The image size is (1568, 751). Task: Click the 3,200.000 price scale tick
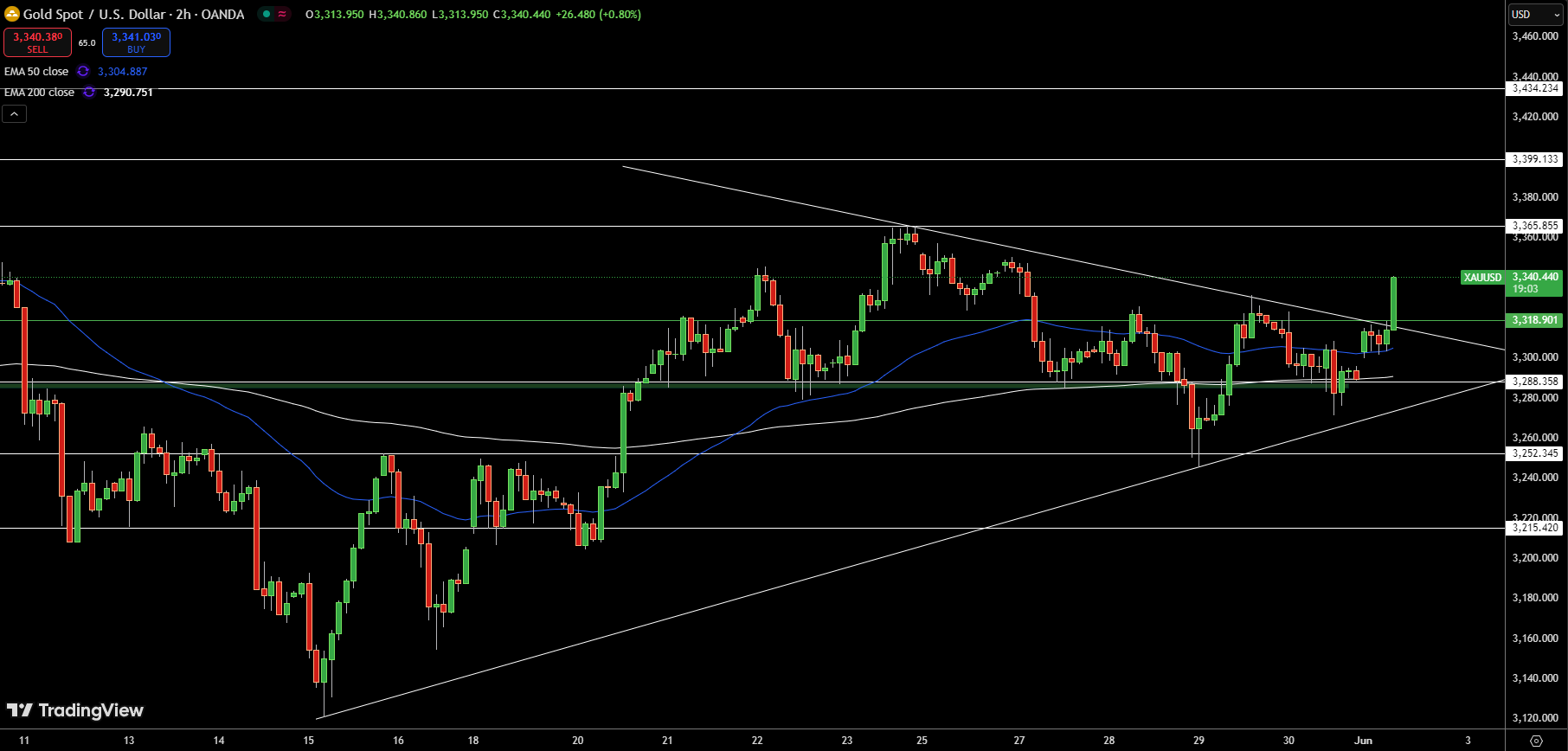tap(1535, 558)
